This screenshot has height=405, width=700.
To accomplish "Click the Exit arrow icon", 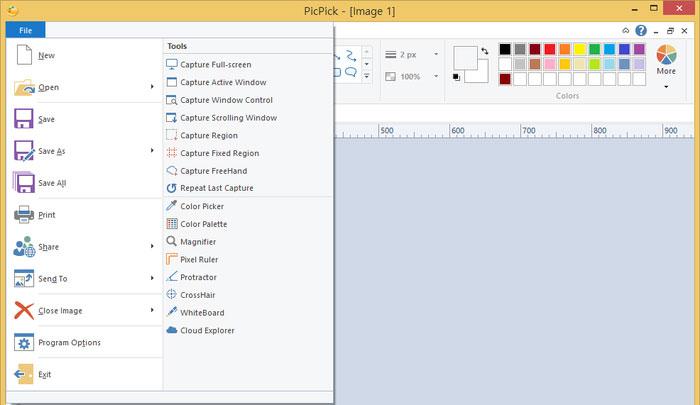I will 24,374.
